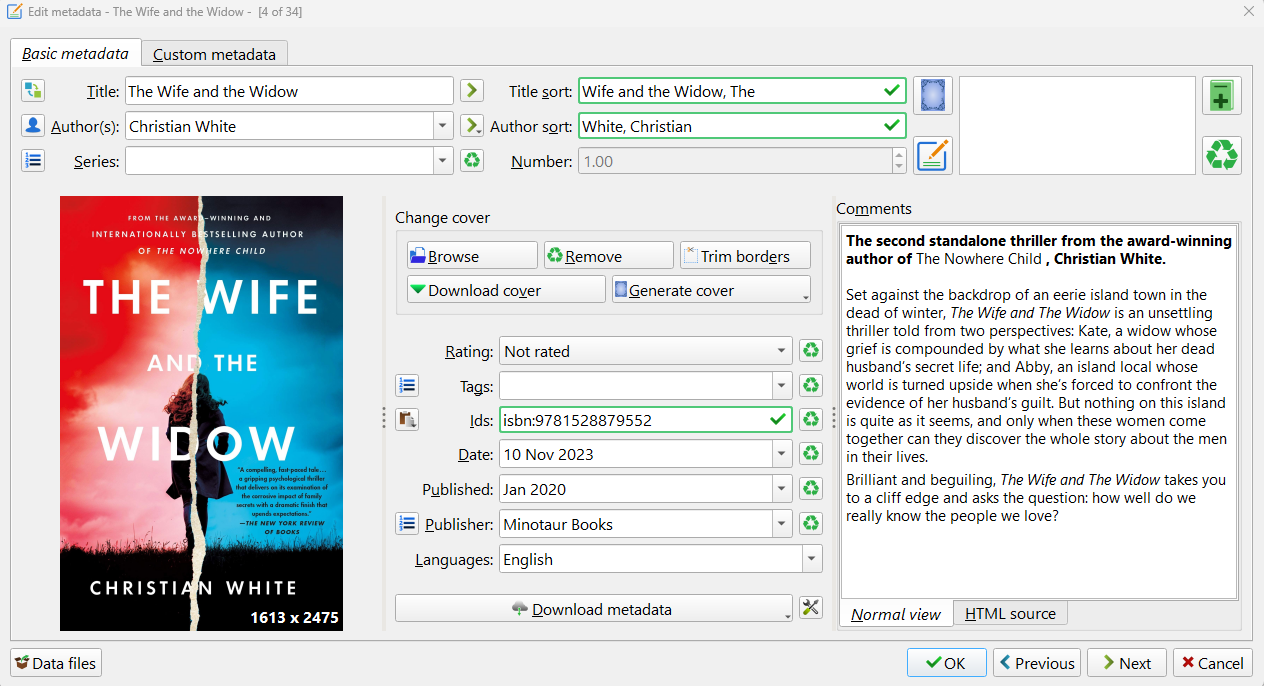Screen dimensions: 1264x686
Task: Click inside the Comments text area
Action: [1039, 411]
